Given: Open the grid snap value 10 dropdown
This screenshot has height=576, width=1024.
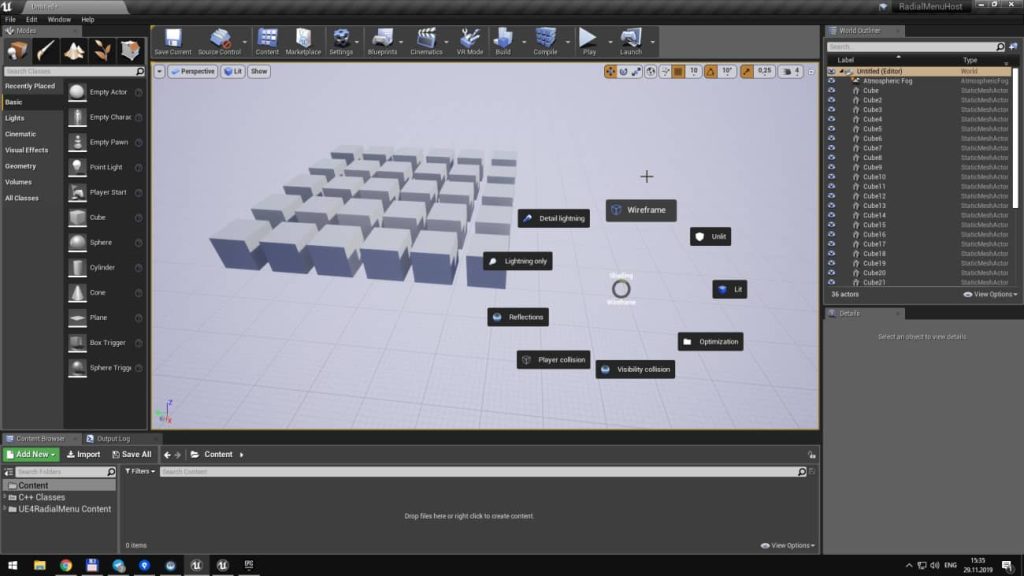Looking at the screenshot, I should tap(694, 71).
